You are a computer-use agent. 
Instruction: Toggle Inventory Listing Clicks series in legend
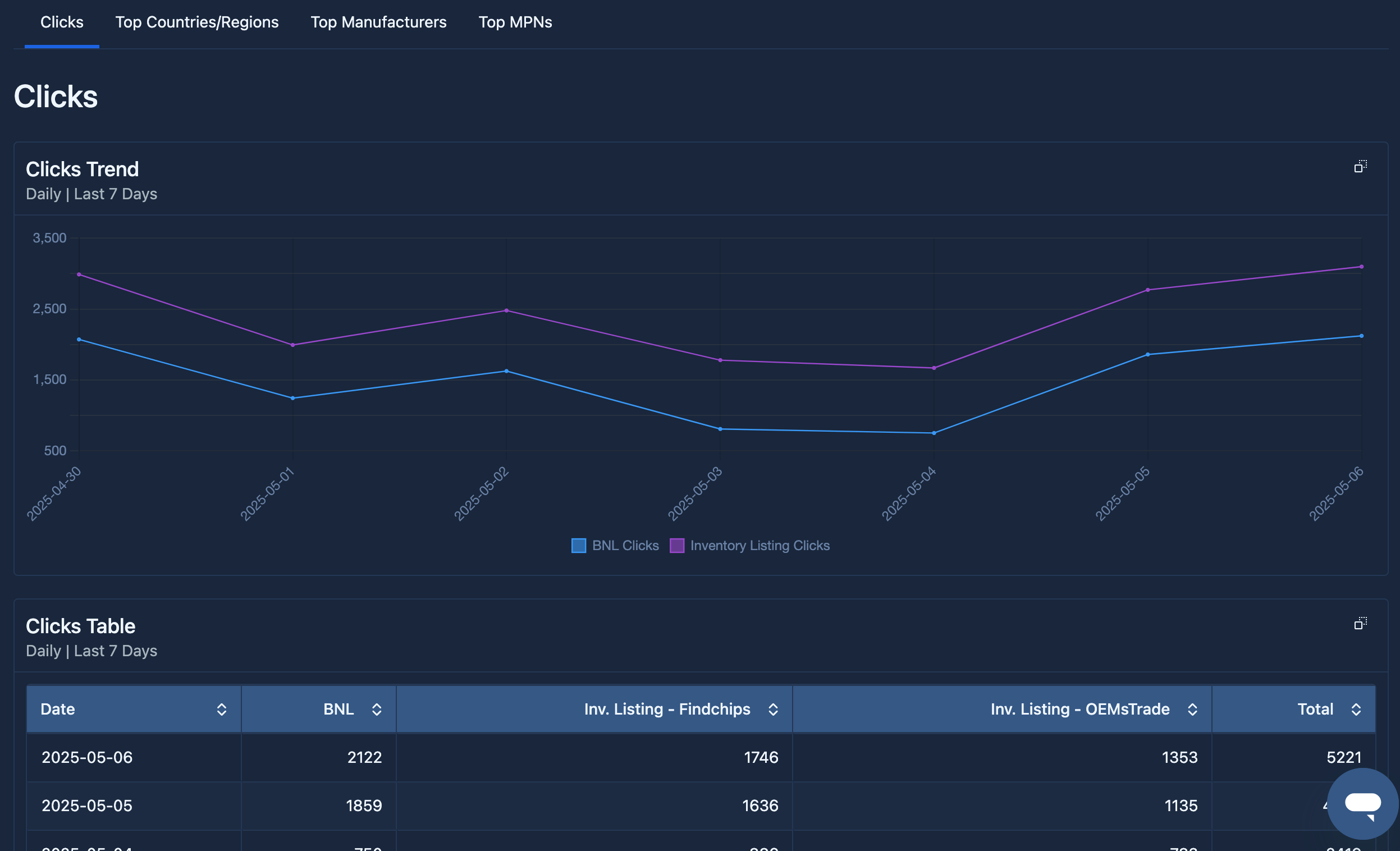click(759, 546)
